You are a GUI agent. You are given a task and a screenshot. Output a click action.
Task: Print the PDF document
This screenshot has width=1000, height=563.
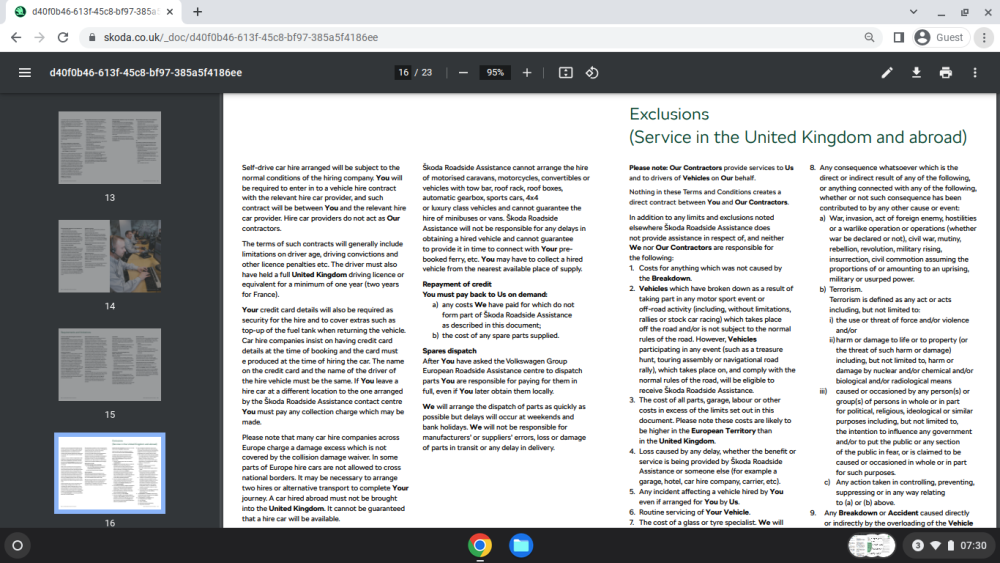click(x=946, y=73)
